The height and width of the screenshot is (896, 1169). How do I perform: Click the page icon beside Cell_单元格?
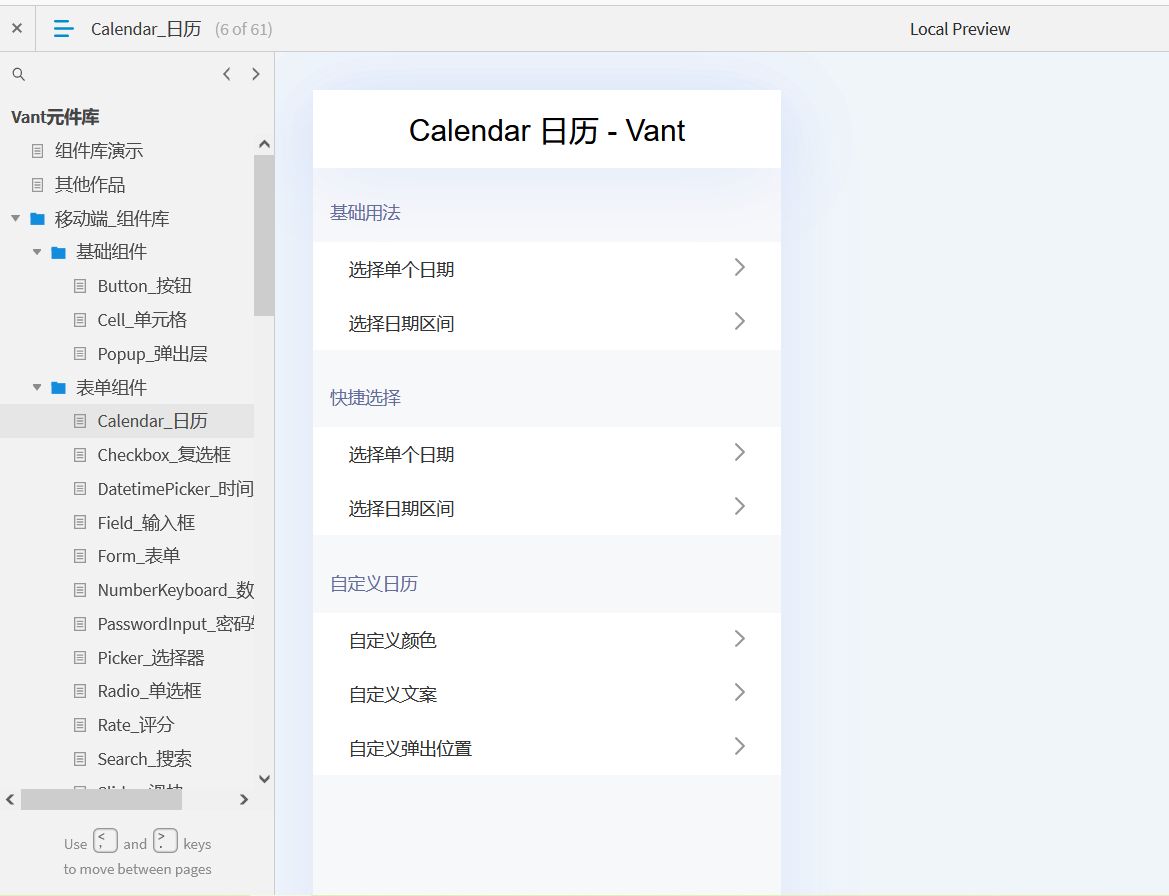[x=80, y=320]
